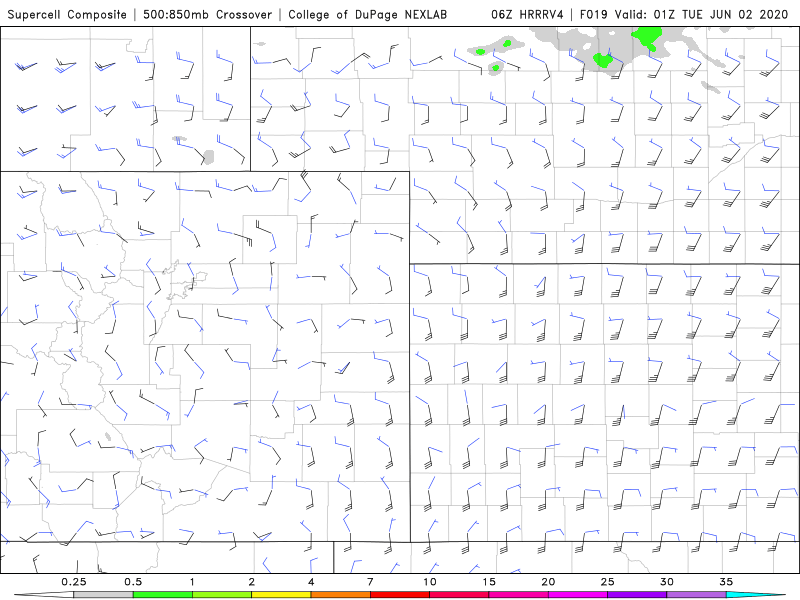800x600 pixels.
Task: Click the '25' color scale label
Action: coord(607,582)
